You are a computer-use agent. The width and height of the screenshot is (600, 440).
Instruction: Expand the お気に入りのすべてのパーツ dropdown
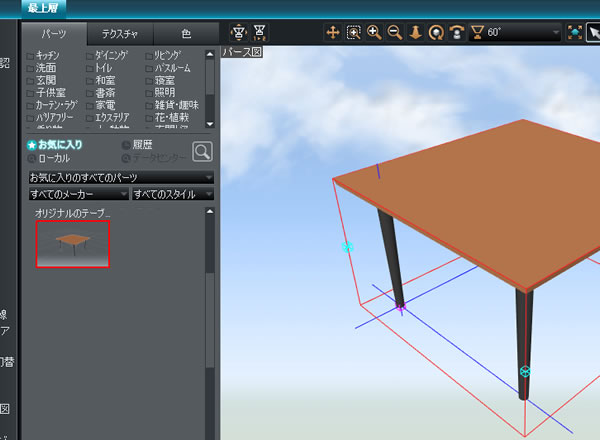(x=120, y=177)
